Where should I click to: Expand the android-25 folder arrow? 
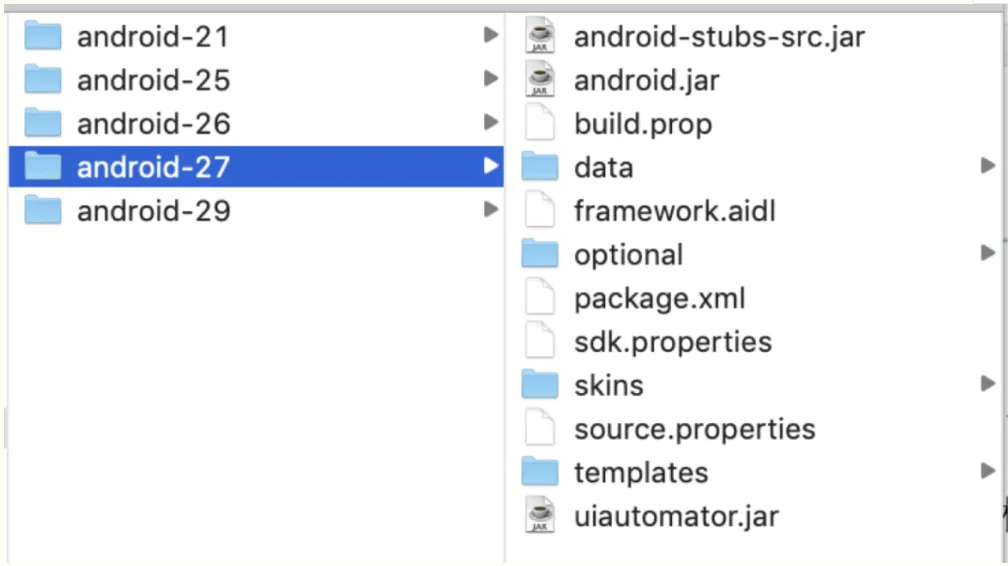coord(490,78)
